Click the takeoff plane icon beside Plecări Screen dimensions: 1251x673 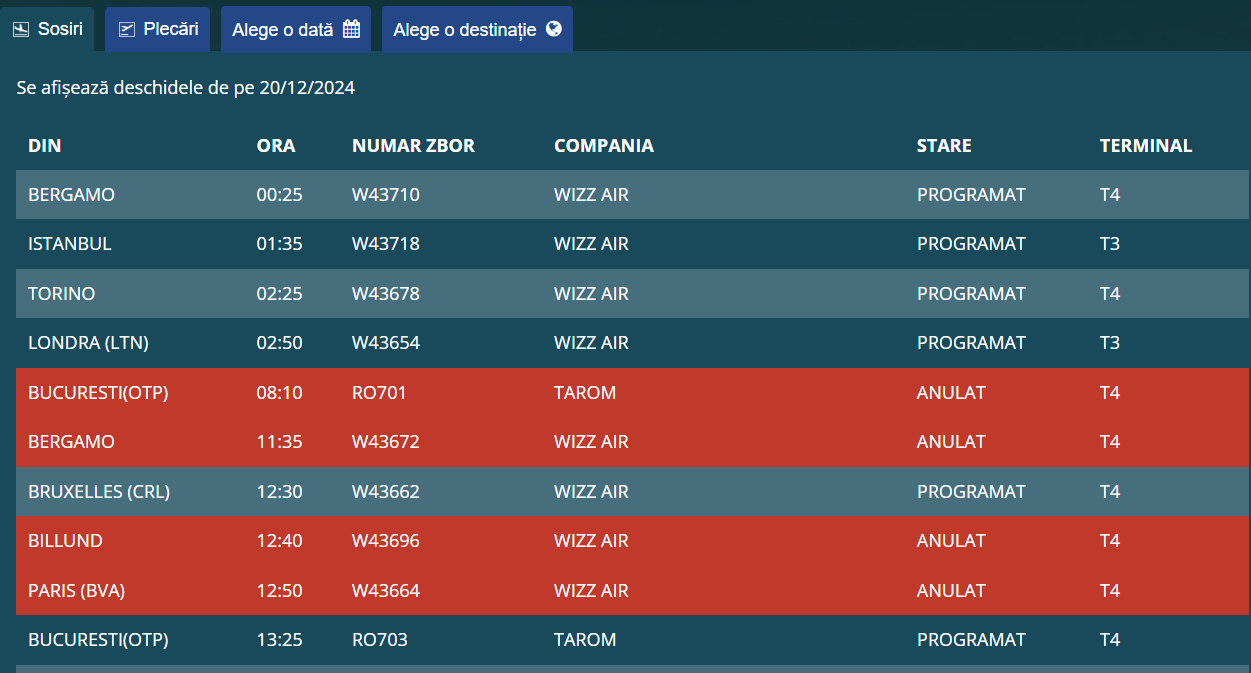pos(126,30)
